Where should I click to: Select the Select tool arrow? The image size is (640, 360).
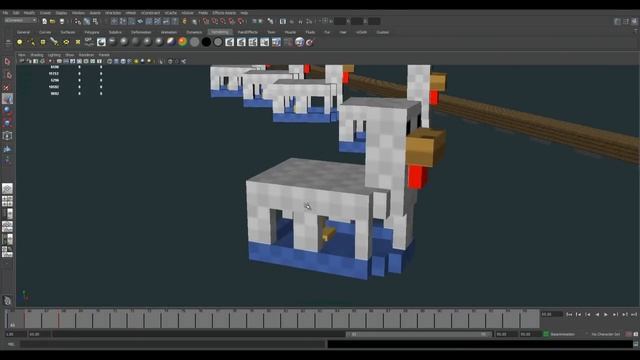[x=7, y=62]
